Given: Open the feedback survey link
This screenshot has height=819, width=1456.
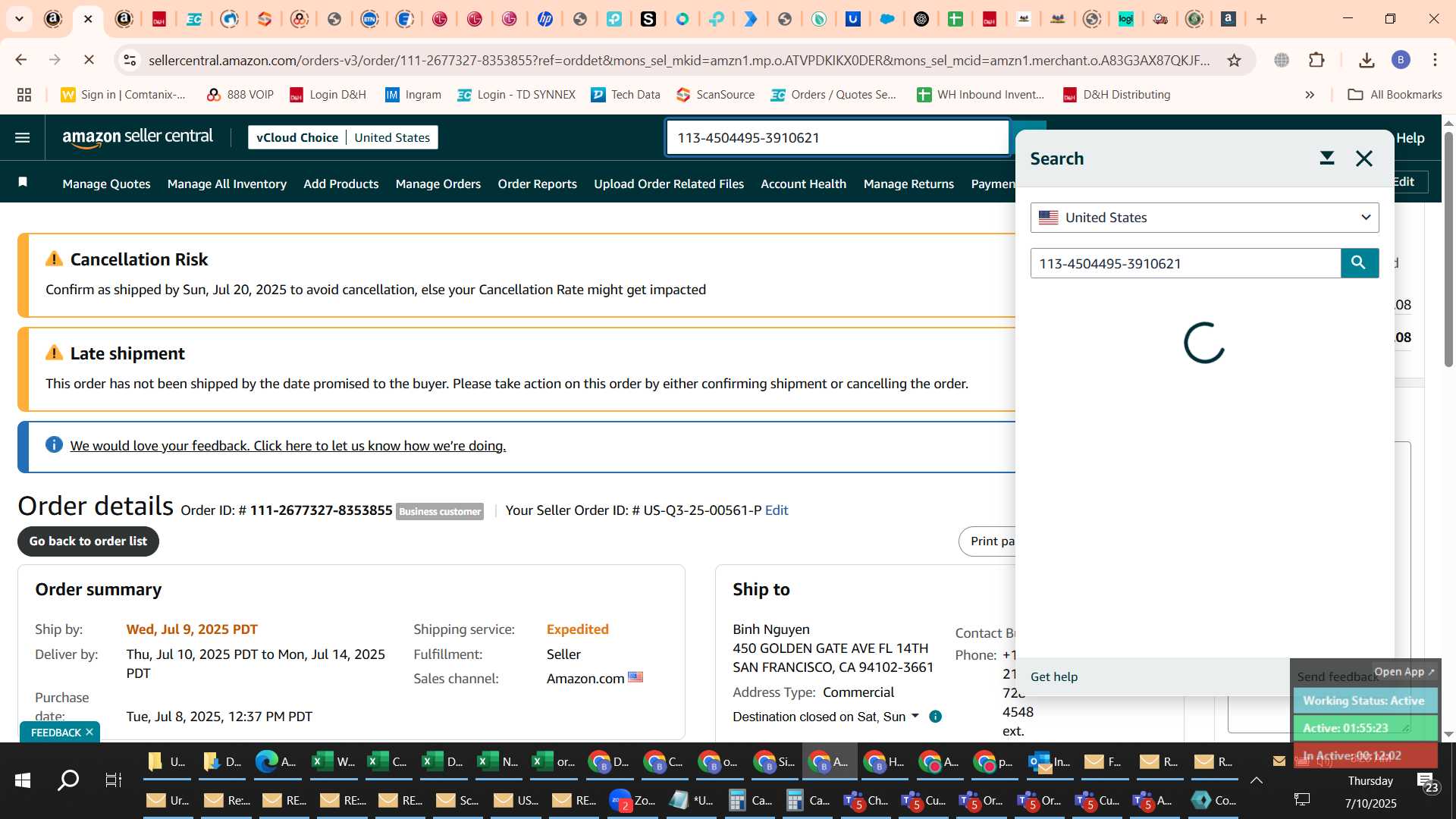Looking at the screenshot, I should pos(288,446).
